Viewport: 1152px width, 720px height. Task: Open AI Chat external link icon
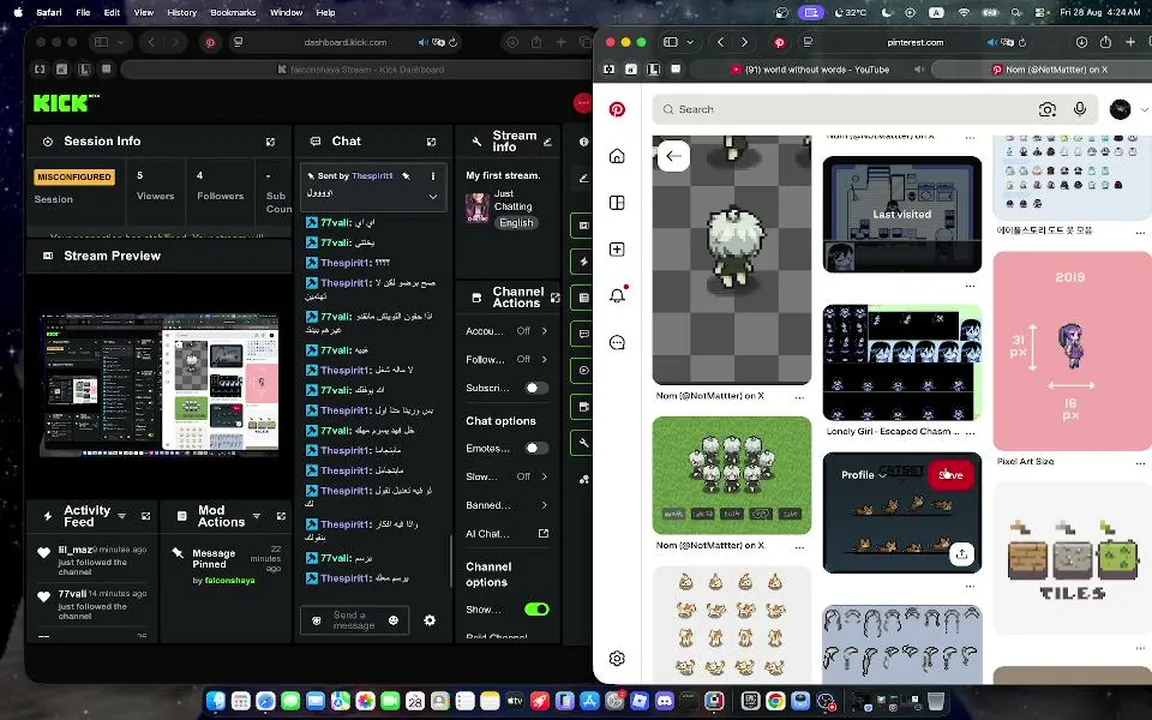click(x=543, y=533)
